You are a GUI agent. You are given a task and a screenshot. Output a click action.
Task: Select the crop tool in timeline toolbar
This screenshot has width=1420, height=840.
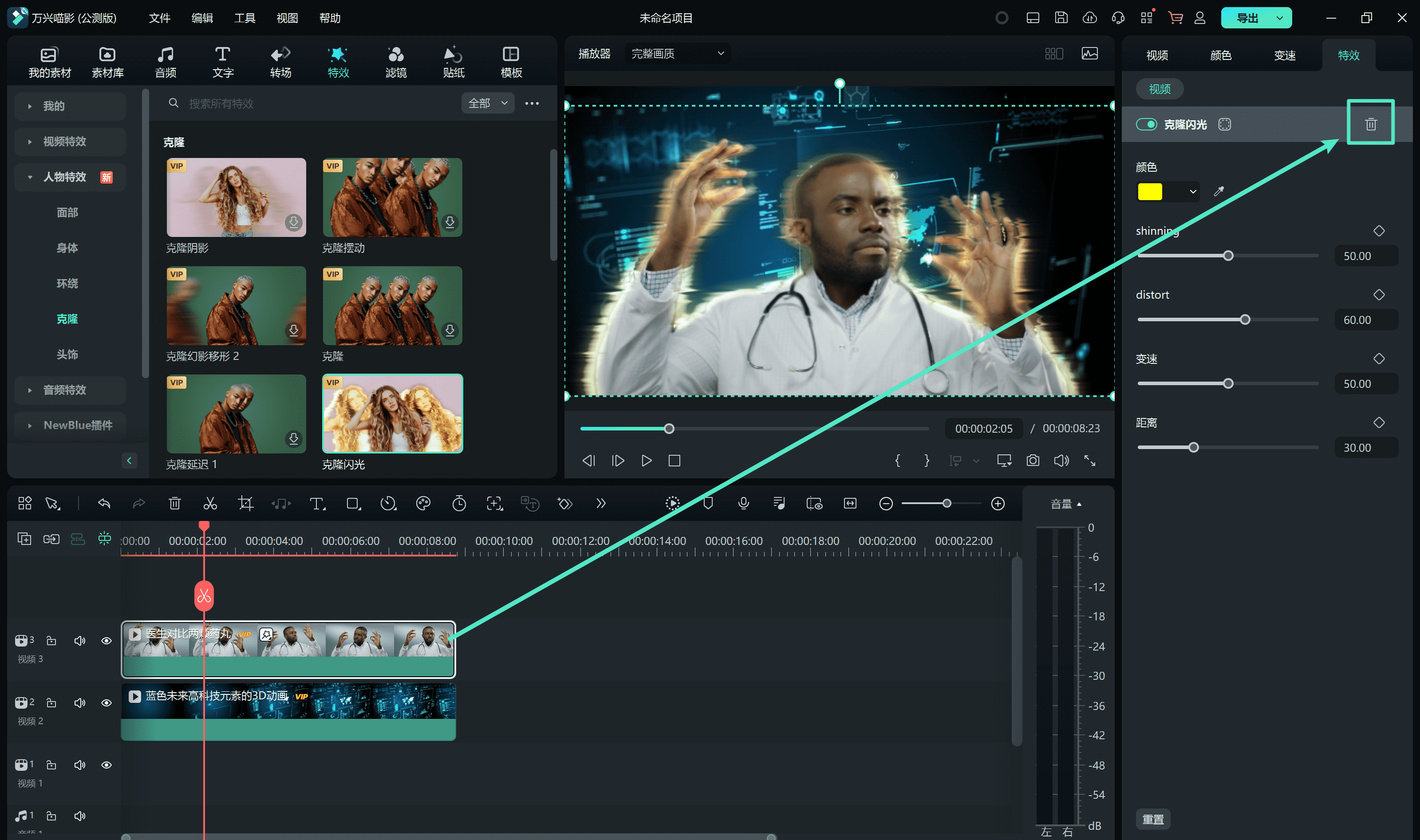coord(246,503)
